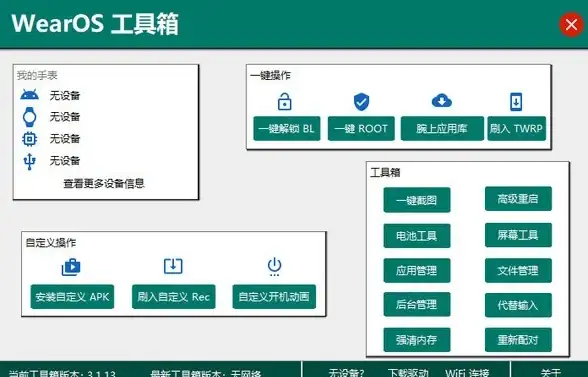588x377 pixels.
Task: Click the 最新工具箱版本 status text
Action: pos(206,373)
